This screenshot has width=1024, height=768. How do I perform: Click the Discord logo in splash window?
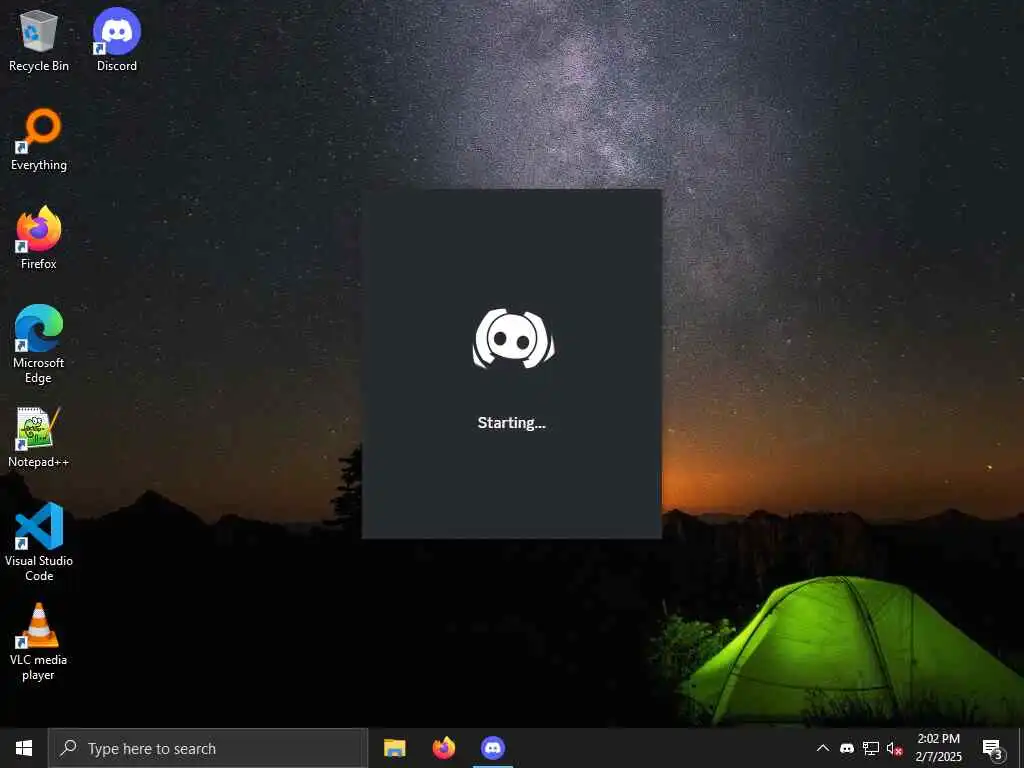pos(513,338)
